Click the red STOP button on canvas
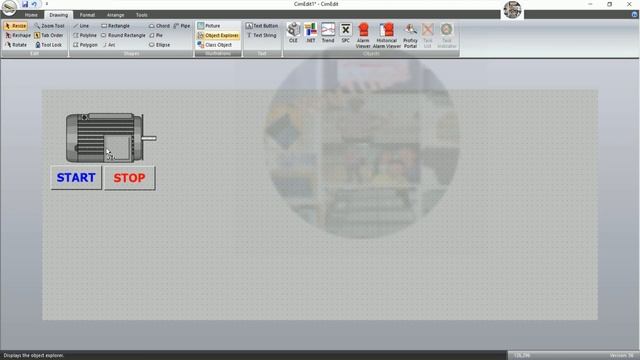640x360 pixels. coord(129,178)
